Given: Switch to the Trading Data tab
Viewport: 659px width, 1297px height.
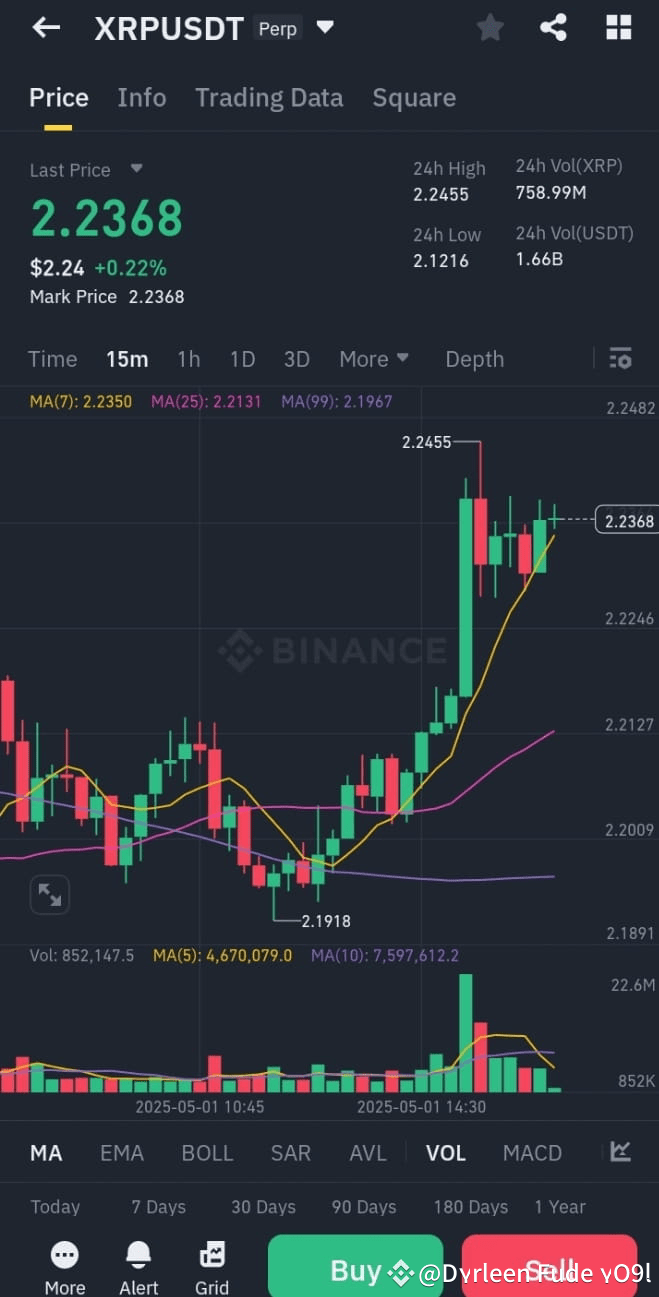Looking at the screenshot, I should 269,97.
